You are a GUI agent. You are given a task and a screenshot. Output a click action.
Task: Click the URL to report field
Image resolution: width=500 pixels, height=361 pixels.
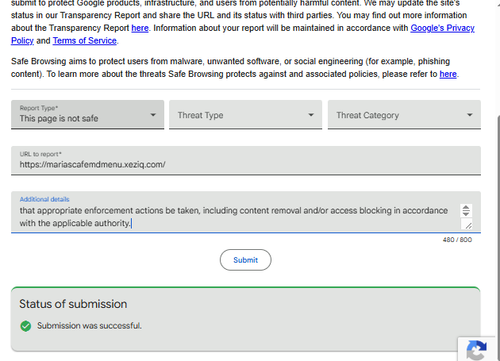click(246, 160)
